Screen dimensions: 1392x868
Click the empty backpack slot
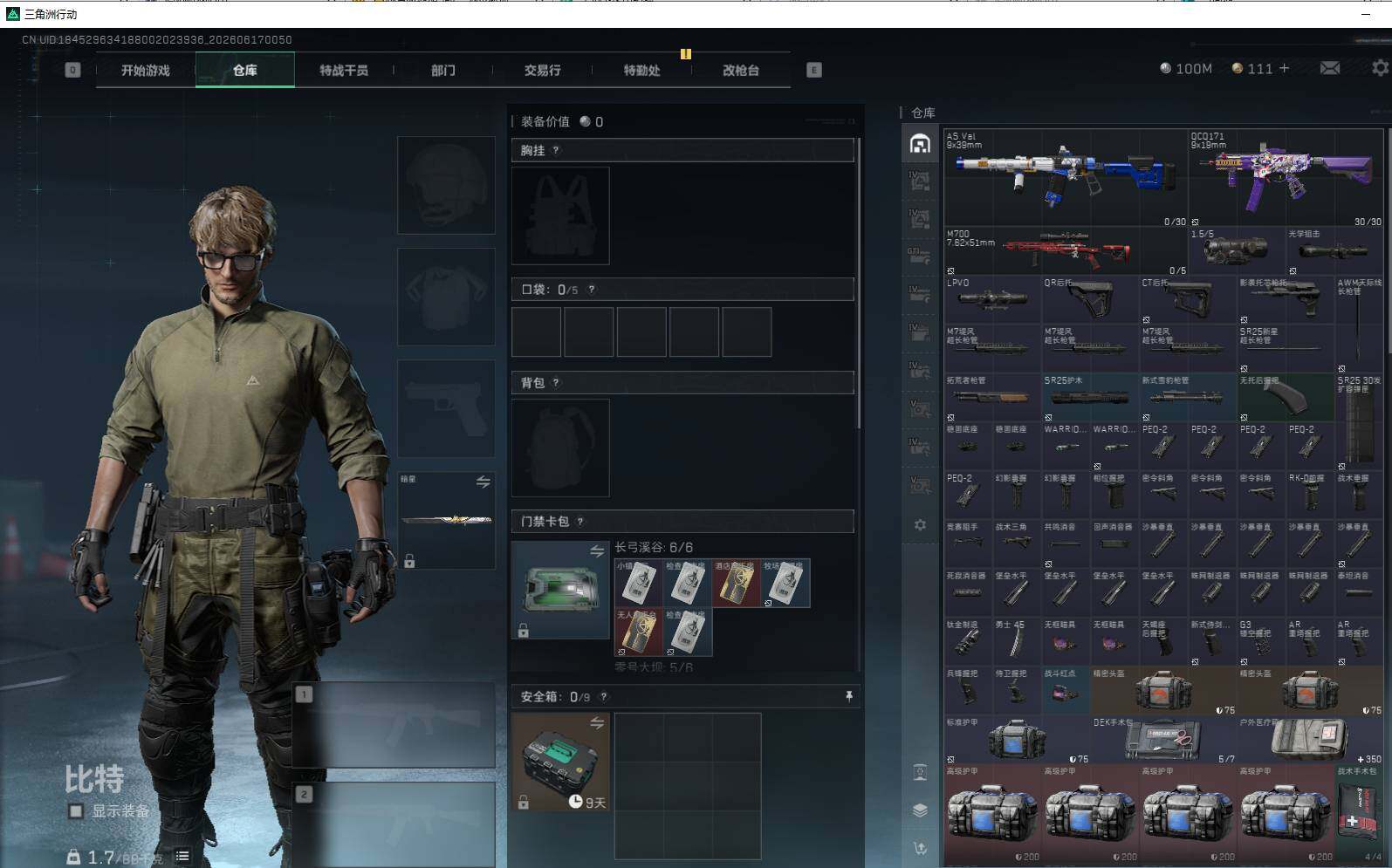560,448
